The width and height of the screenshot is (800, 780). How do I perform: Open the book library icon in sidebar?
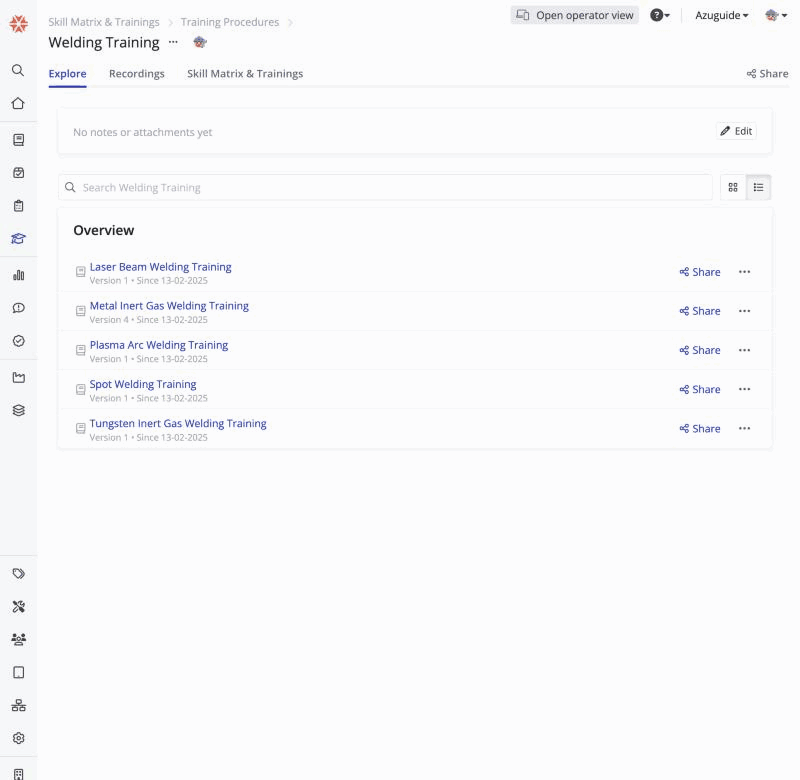(x=18, y=140)
